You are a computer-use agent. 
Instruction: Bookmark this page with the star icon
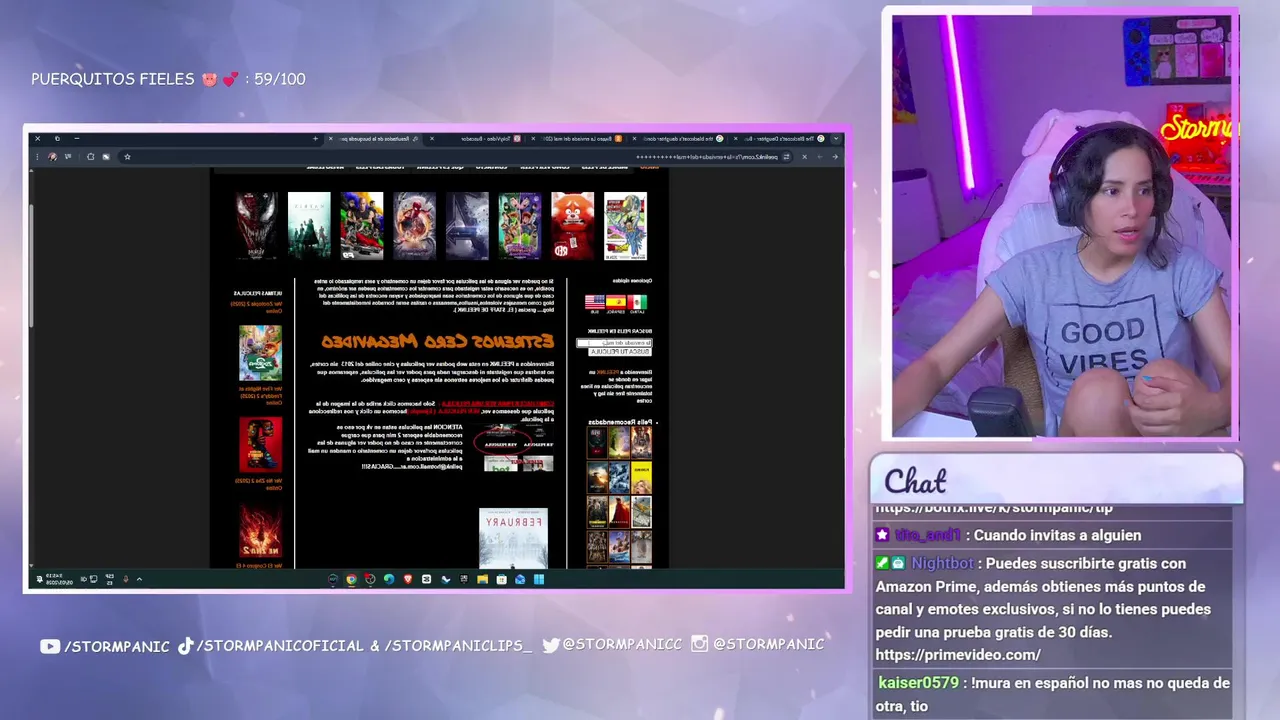pyautogui.click(x=127, y=156)
